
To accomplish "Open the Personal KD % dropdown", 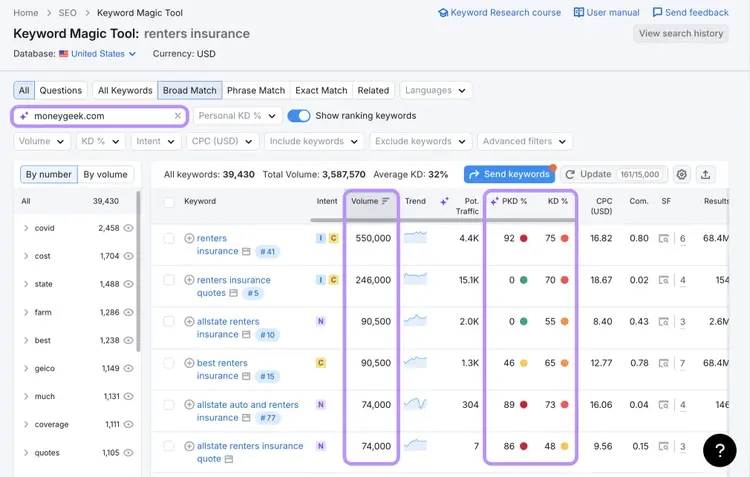I will coord(237,116).
